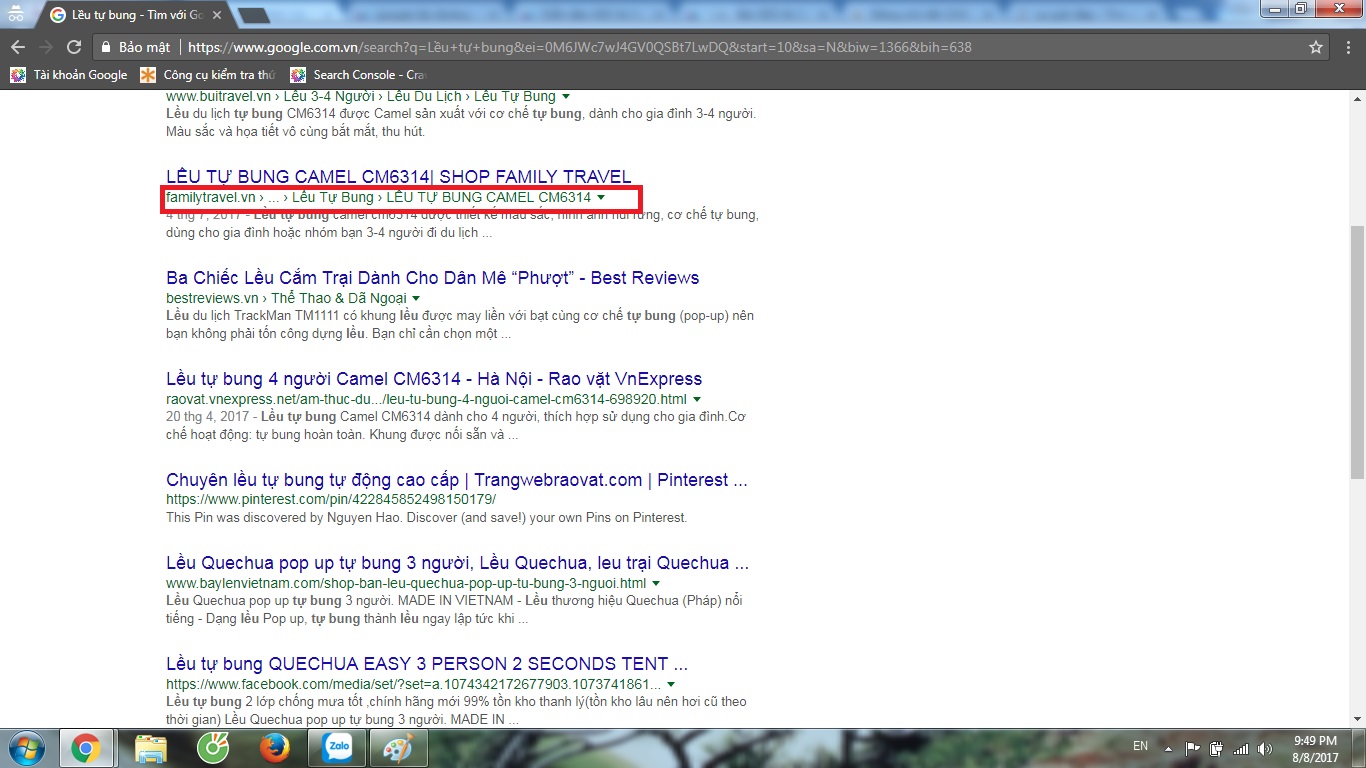The width and height of the screenshot is (1366, 768).
Task: Open the Search Console bookmark
Action: [358, 75]
